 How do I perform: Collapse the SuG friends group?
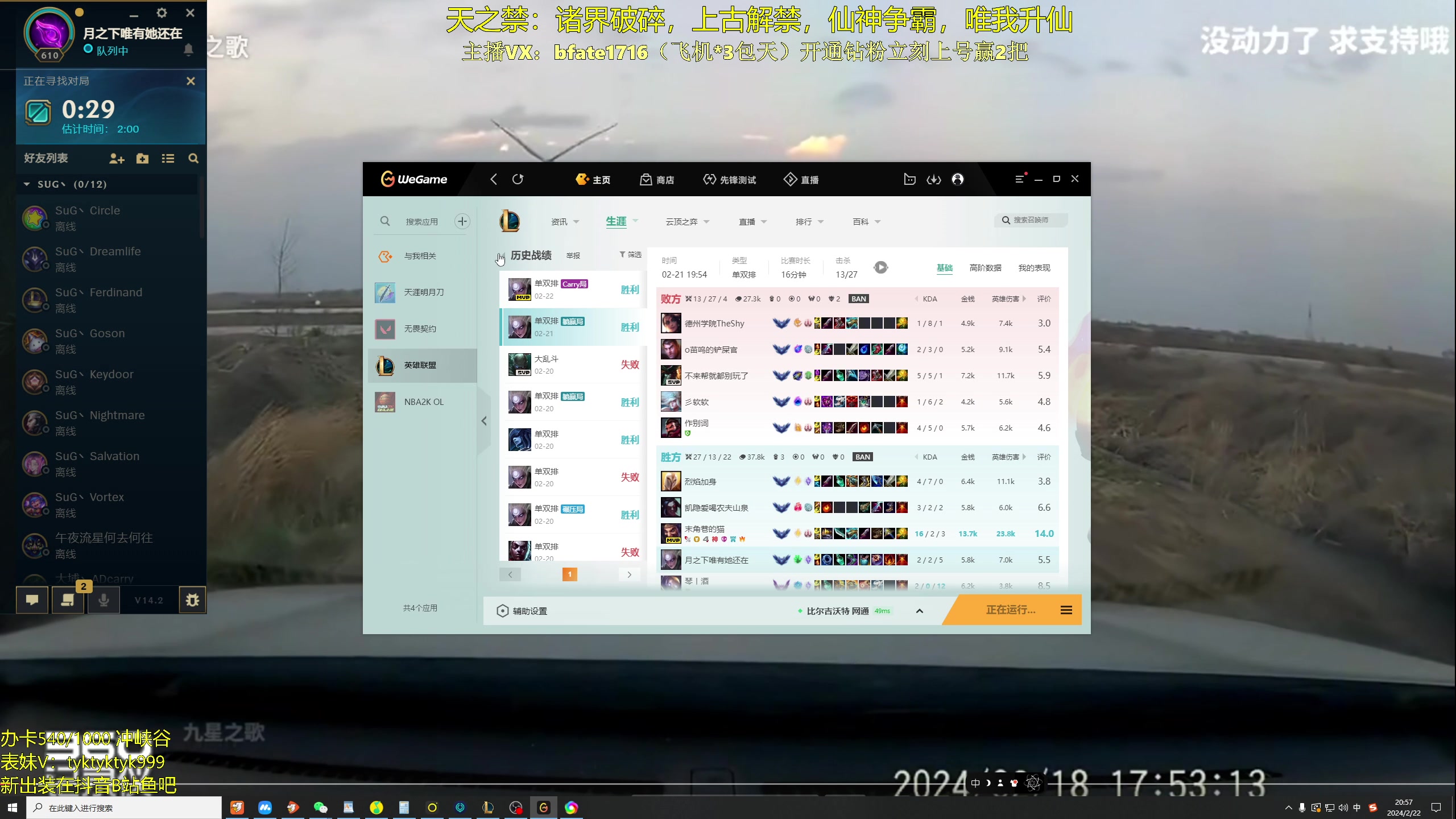pos(26,184)
